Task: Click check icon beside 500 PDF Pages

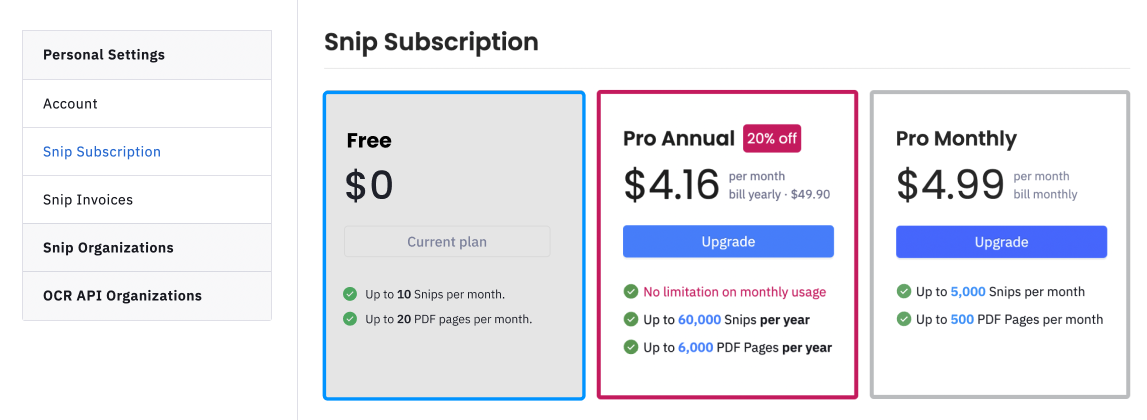Action: click(x=904, y=319)
